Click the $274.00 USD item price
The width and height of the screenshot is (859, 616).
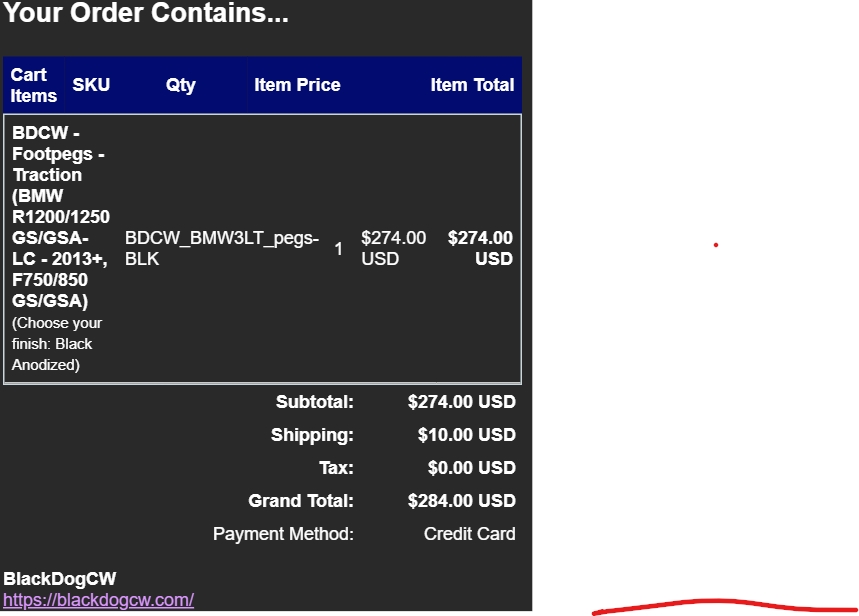(x=393, y=248)
